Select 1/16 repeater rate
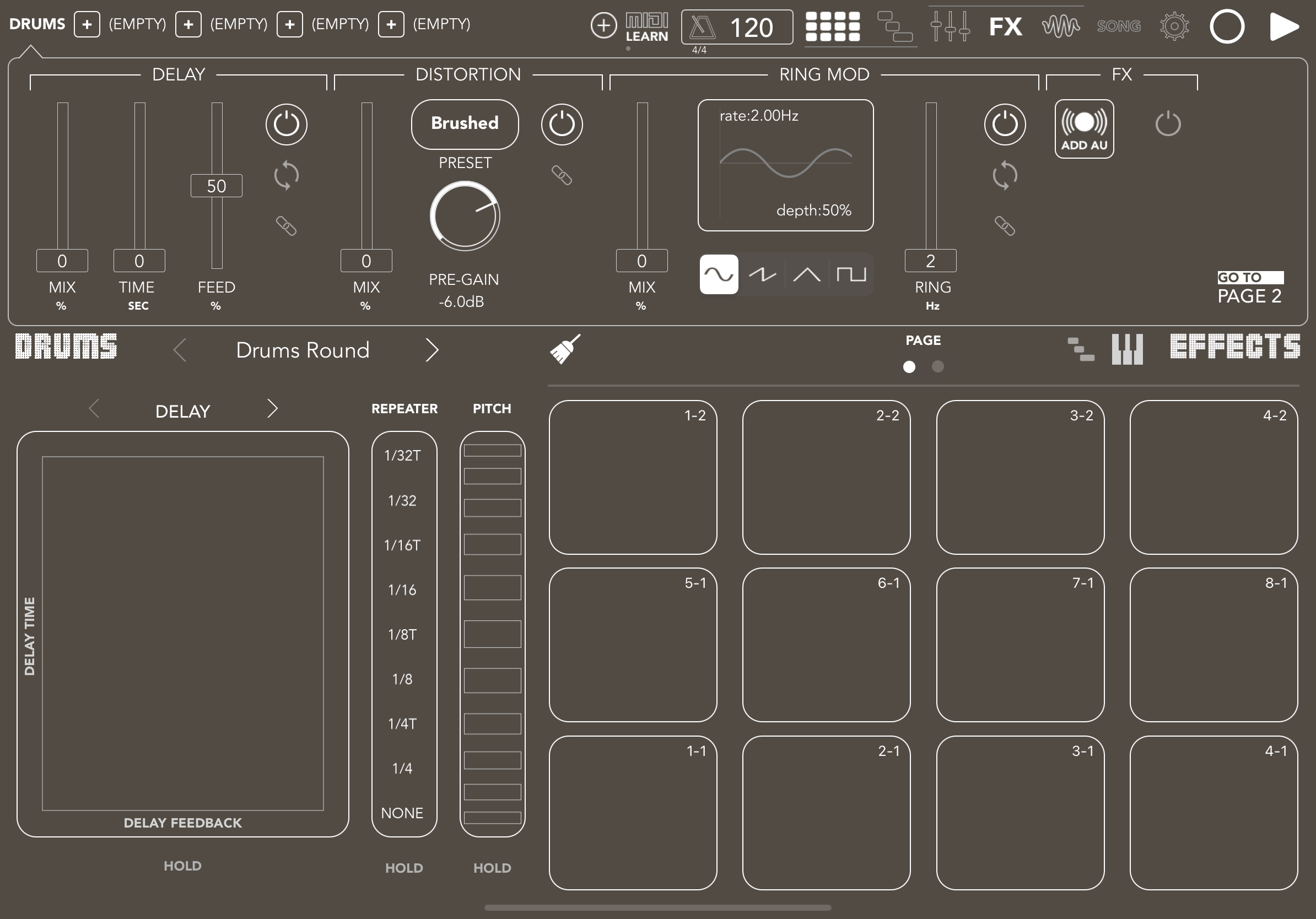This screenshot has height=919, width=1316. pyautogui.click(x=402, y=590)
